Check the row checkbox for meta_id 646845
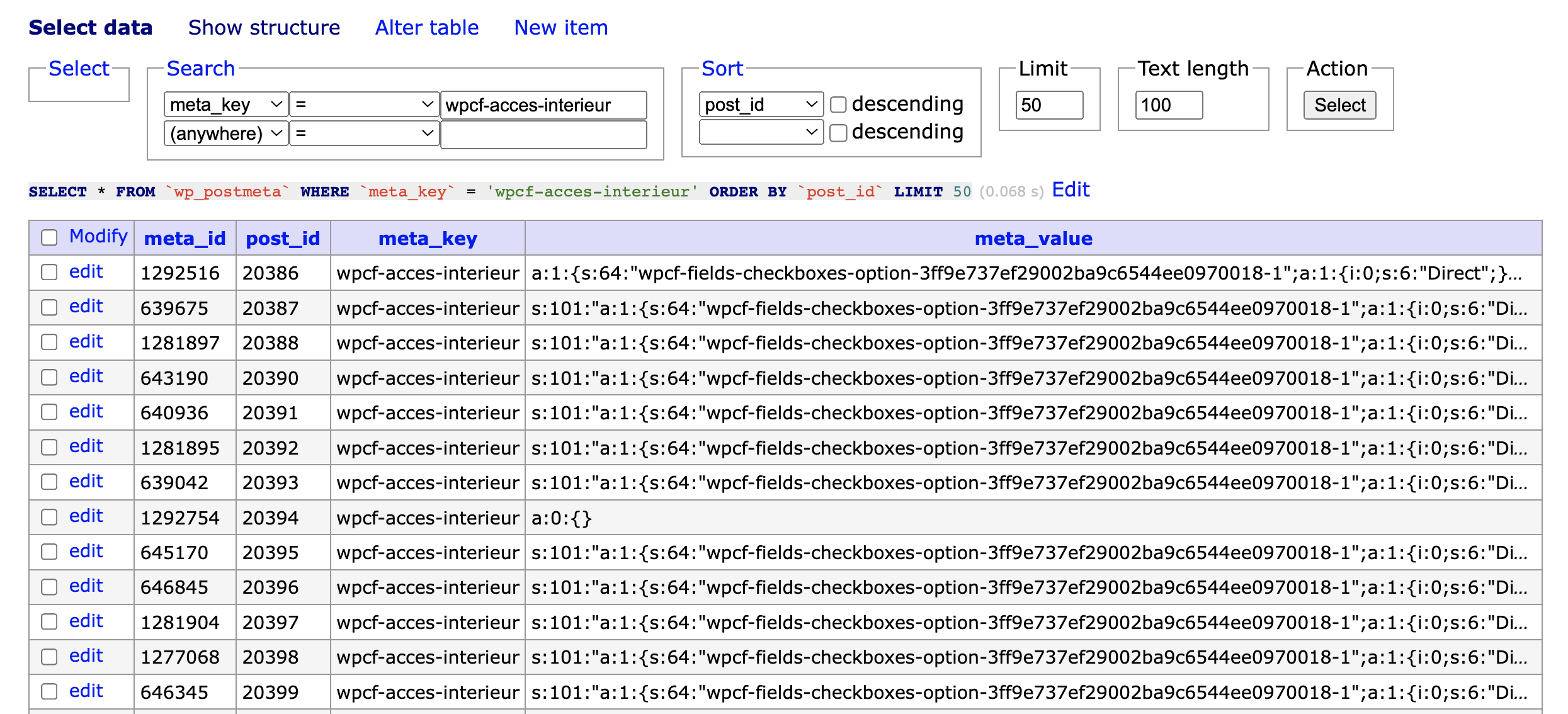 (x=49, y=587)
